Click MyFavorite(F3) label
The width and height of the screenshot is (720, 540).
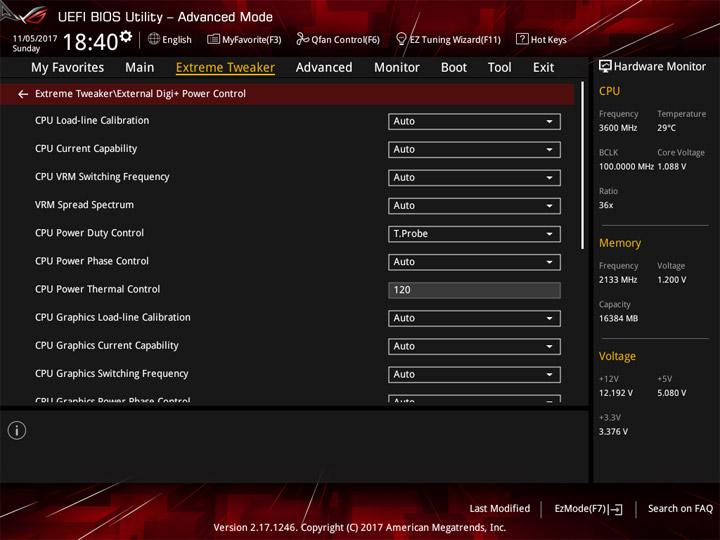[x=252, y=40]
